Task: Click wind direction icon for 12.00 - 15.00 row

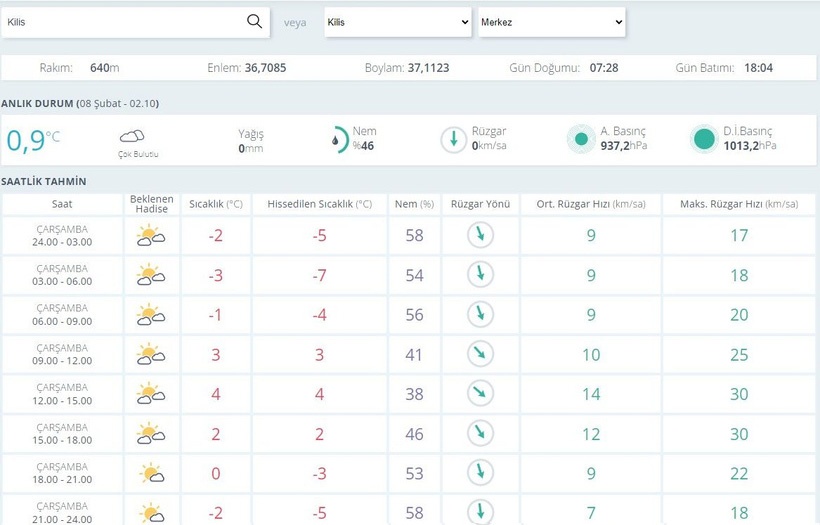Action: pyautogui.click(x=480, y=393)
